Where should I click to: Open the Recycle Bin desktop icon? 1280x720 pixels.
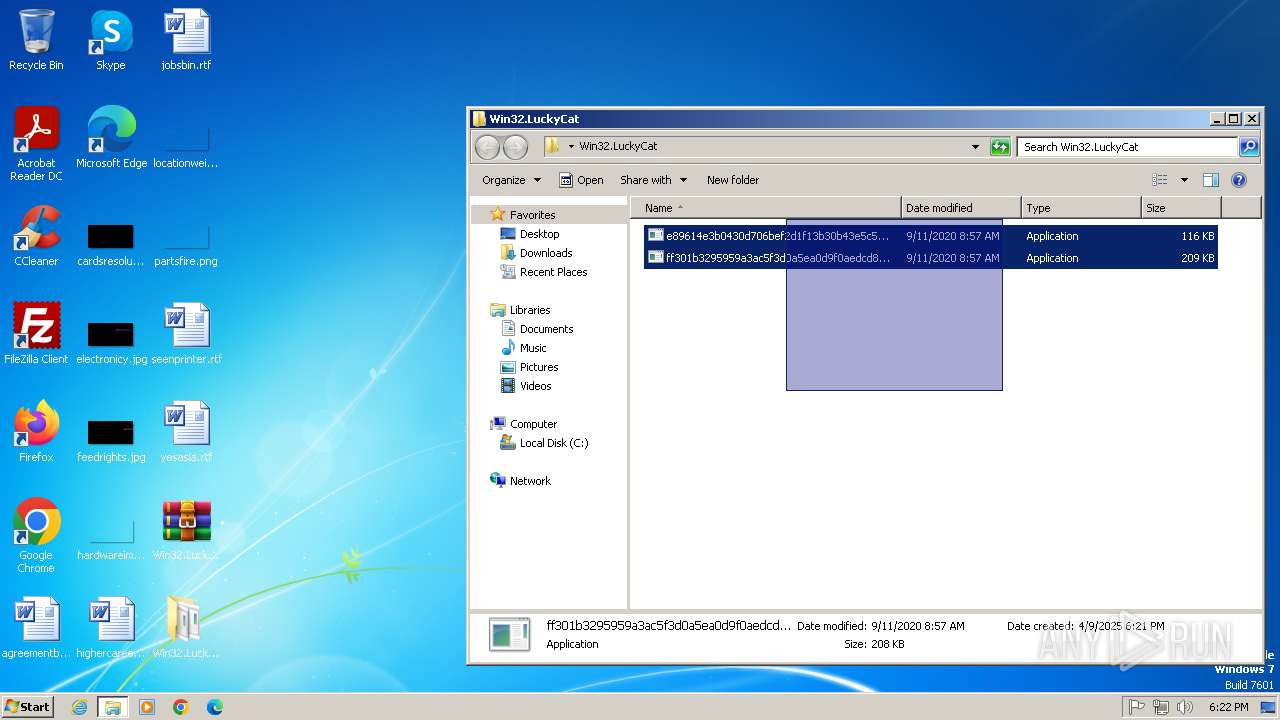click(36, 40)
